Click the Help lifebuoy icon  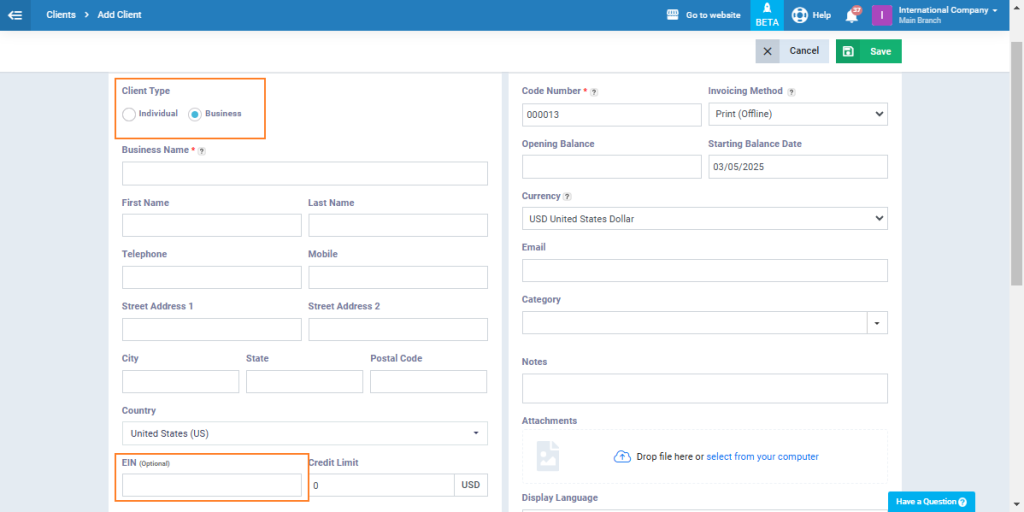799,15
